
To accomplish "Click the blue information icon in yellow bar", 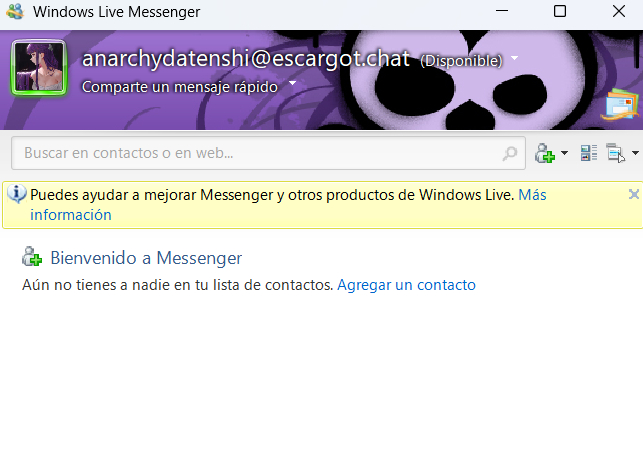I will tap(16, 195).
